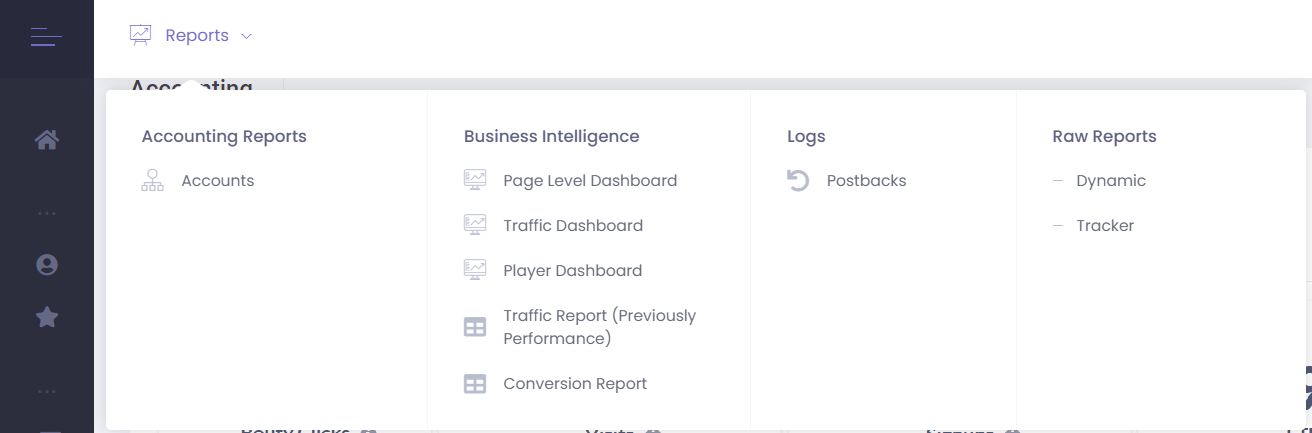The image size is (1312, 433).
Task: Click the Reports presentation chart icon
Action: click(x=140, y=35)
